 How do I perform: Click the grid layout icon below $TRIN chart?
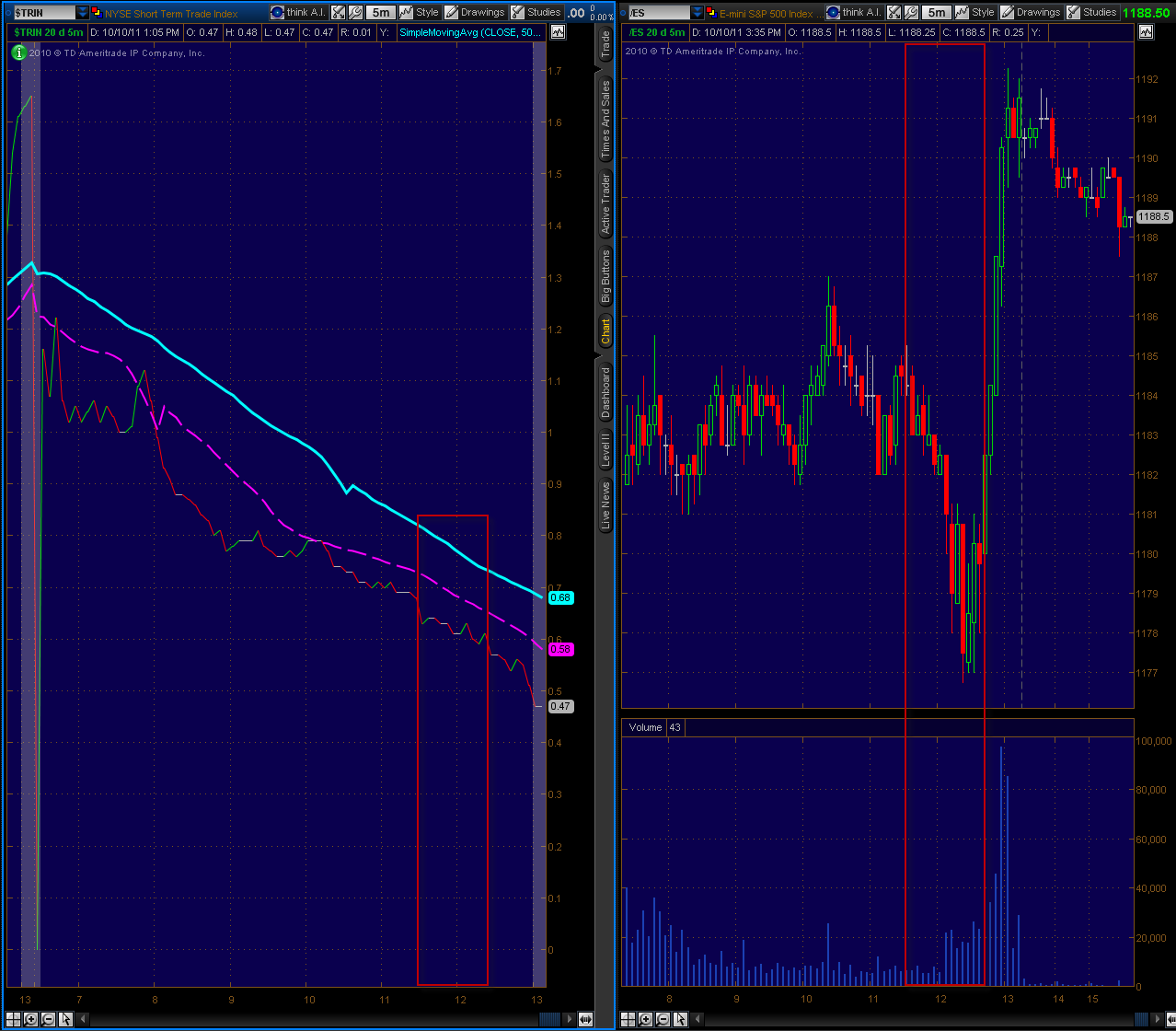tap(13, 1019)
